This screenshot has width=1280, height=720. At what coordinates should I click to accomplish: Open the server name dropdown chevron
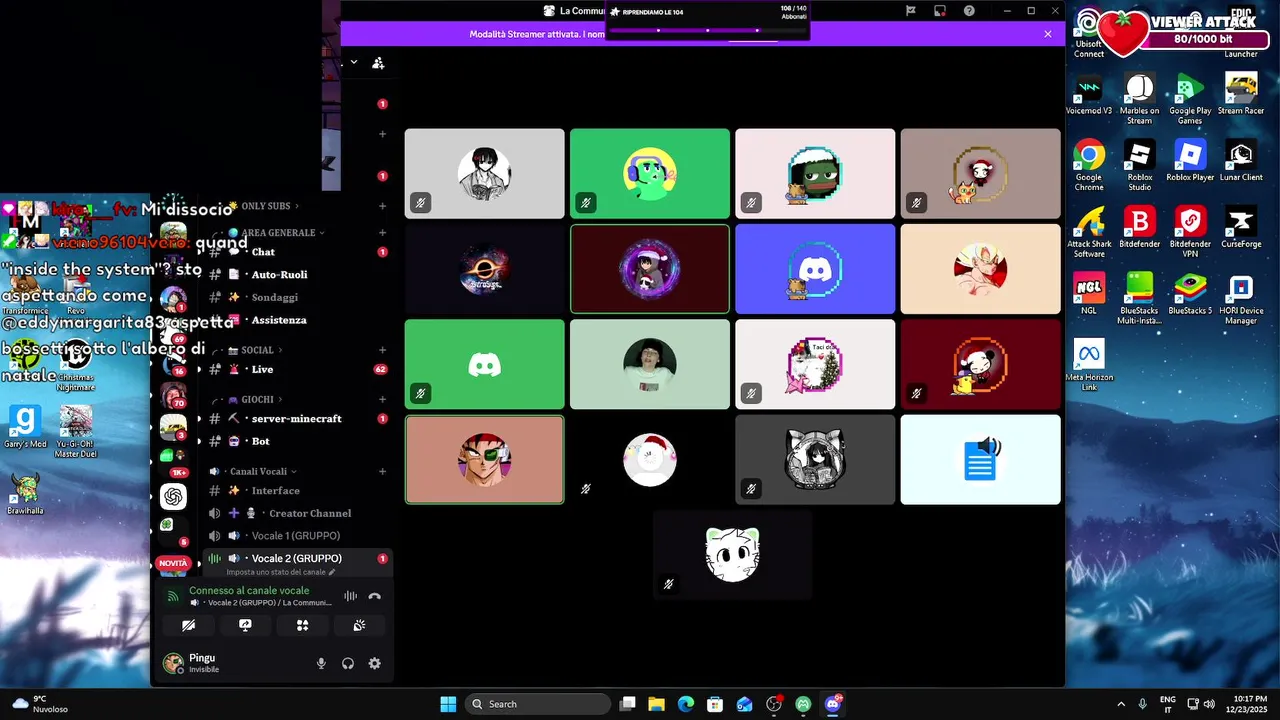pos(354,62)
